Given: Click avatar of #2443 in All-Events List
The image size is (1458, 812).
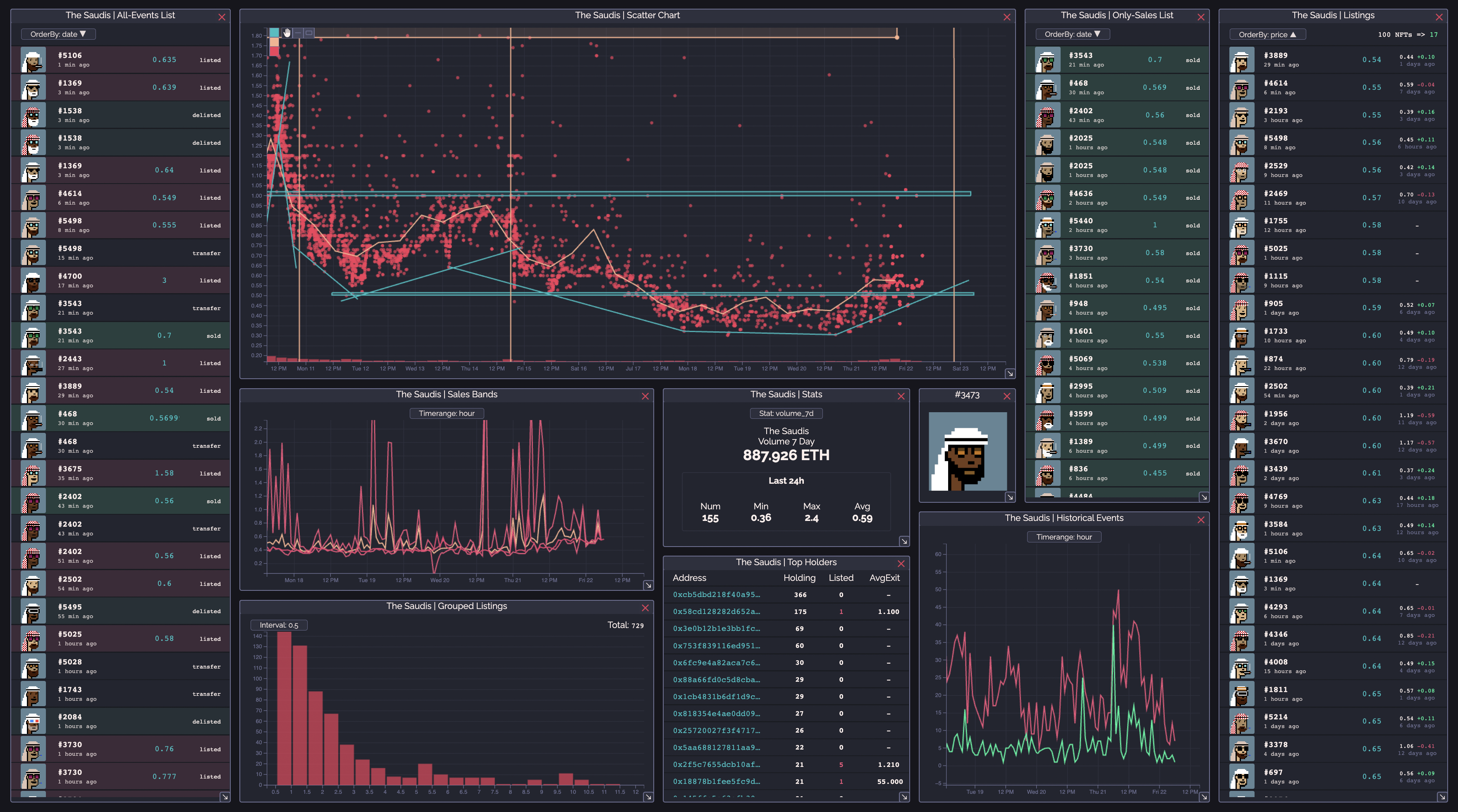Looking at the screenshot, I should tap(33, 363).
